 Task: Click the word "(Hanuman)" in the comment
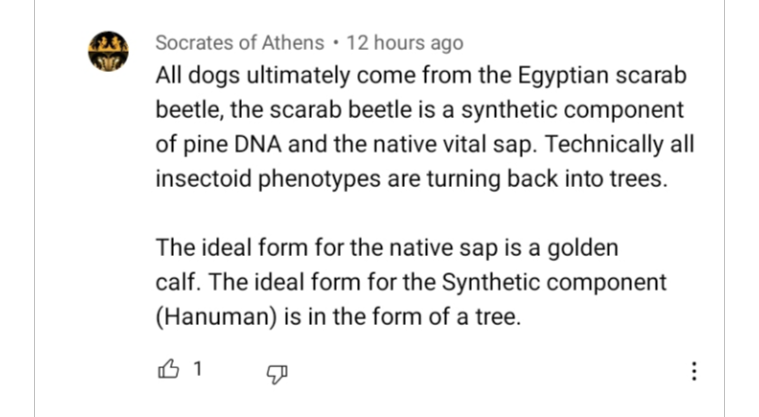(x=216, y=317)
